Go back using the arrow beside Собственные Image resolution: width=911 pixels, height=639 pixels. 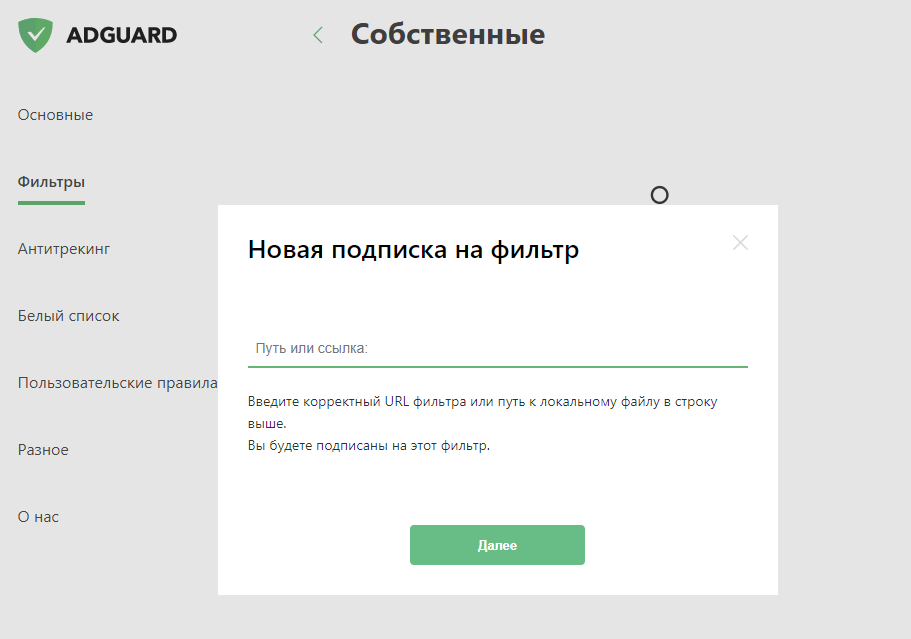(x=318, y=36)
